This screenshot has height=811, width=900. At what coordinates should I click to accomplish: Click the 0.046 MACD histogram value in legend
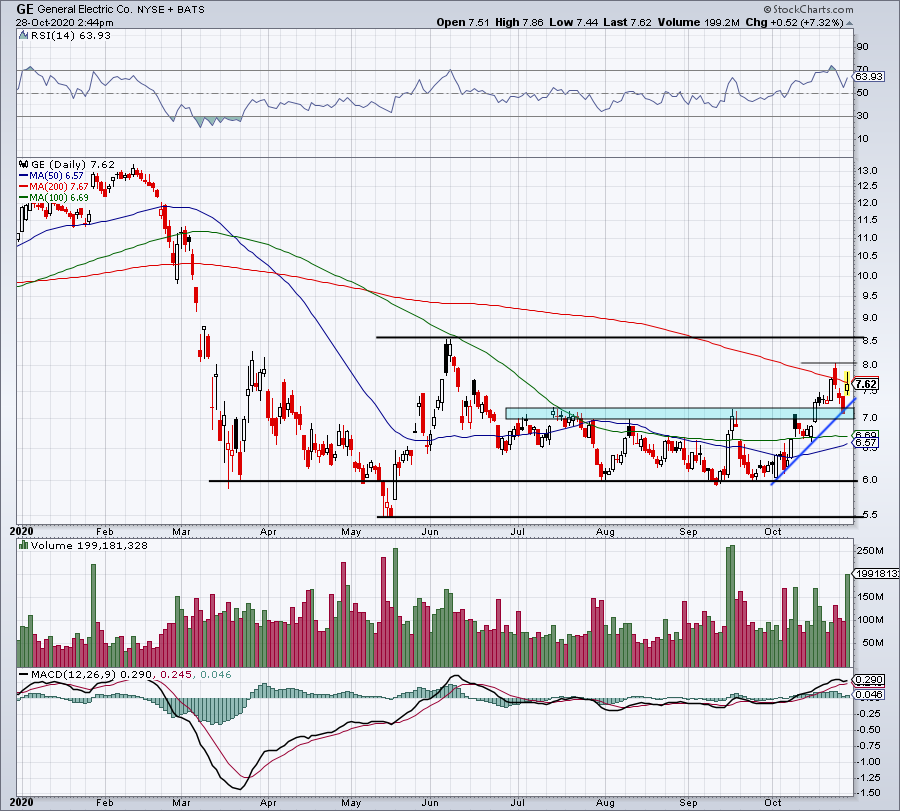click(215, 674)
